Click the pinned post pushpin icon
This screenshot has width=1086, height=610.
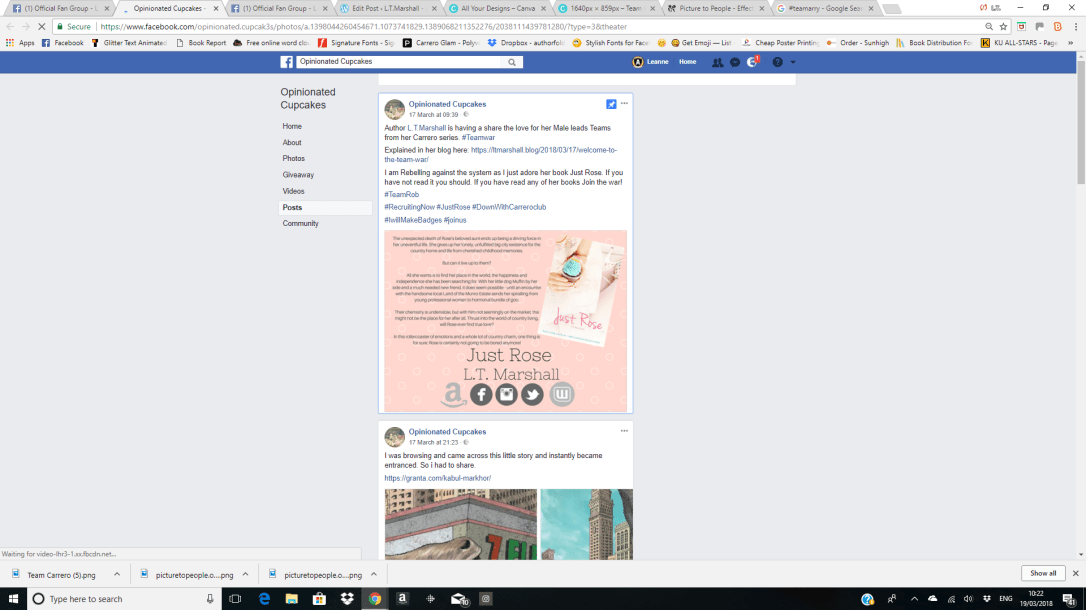[612, 103]
